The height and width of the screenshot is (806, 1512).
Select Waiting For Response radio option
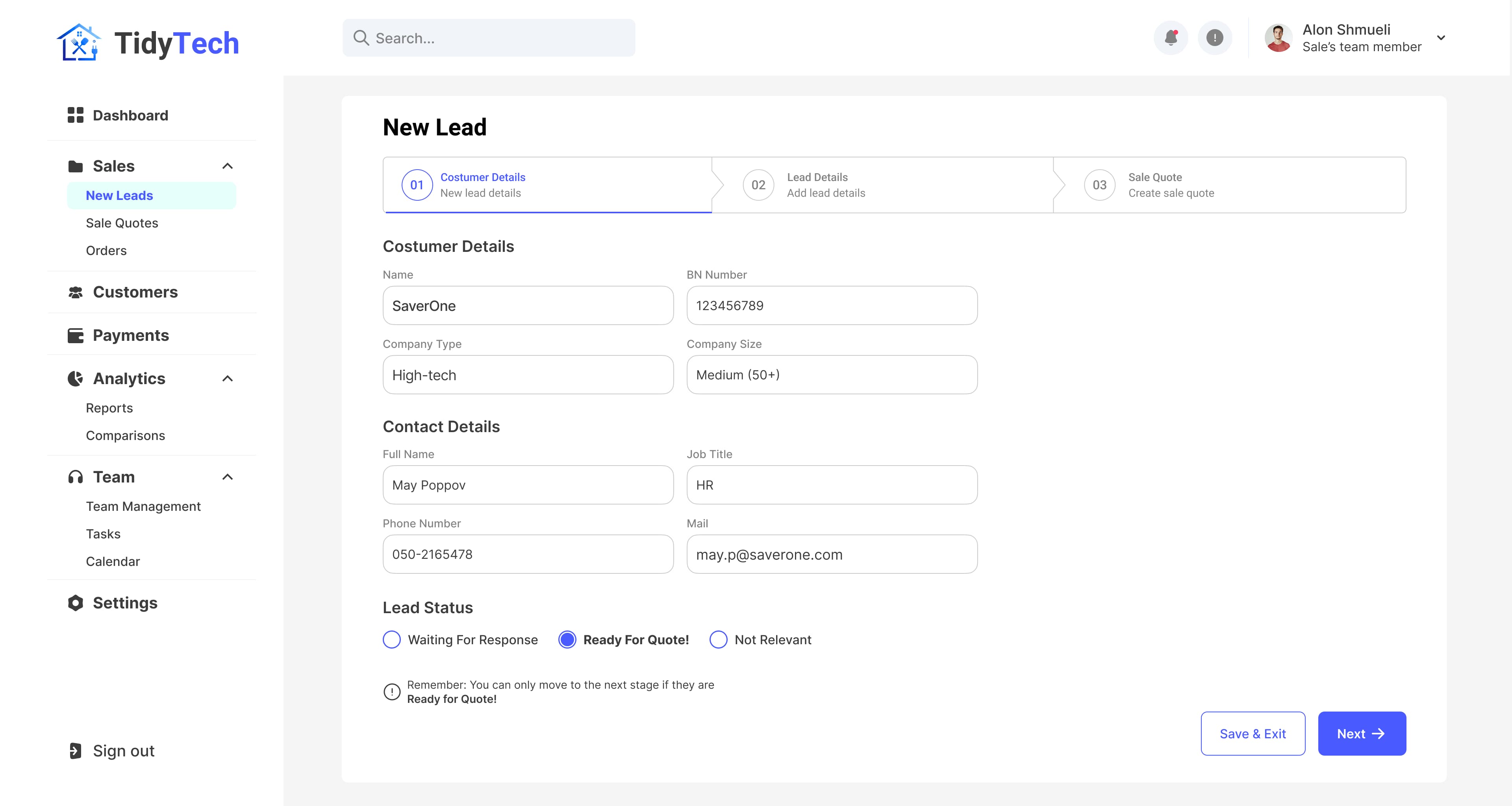point(391,640)
